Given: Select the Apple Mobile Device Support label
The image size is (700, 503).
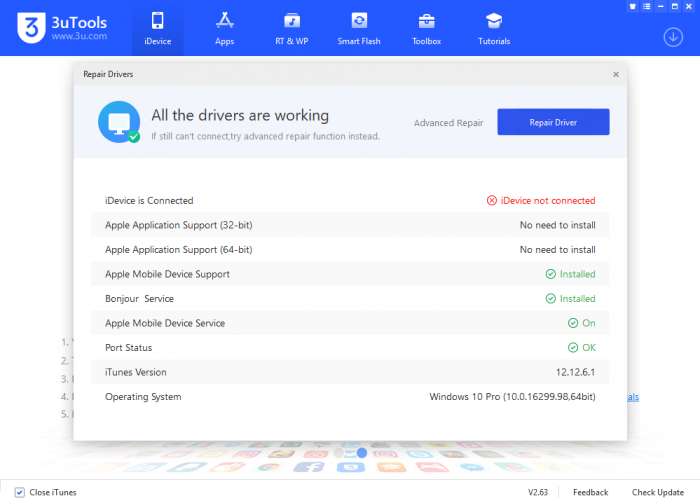Looking at the screenshot, I should point(167,274).
